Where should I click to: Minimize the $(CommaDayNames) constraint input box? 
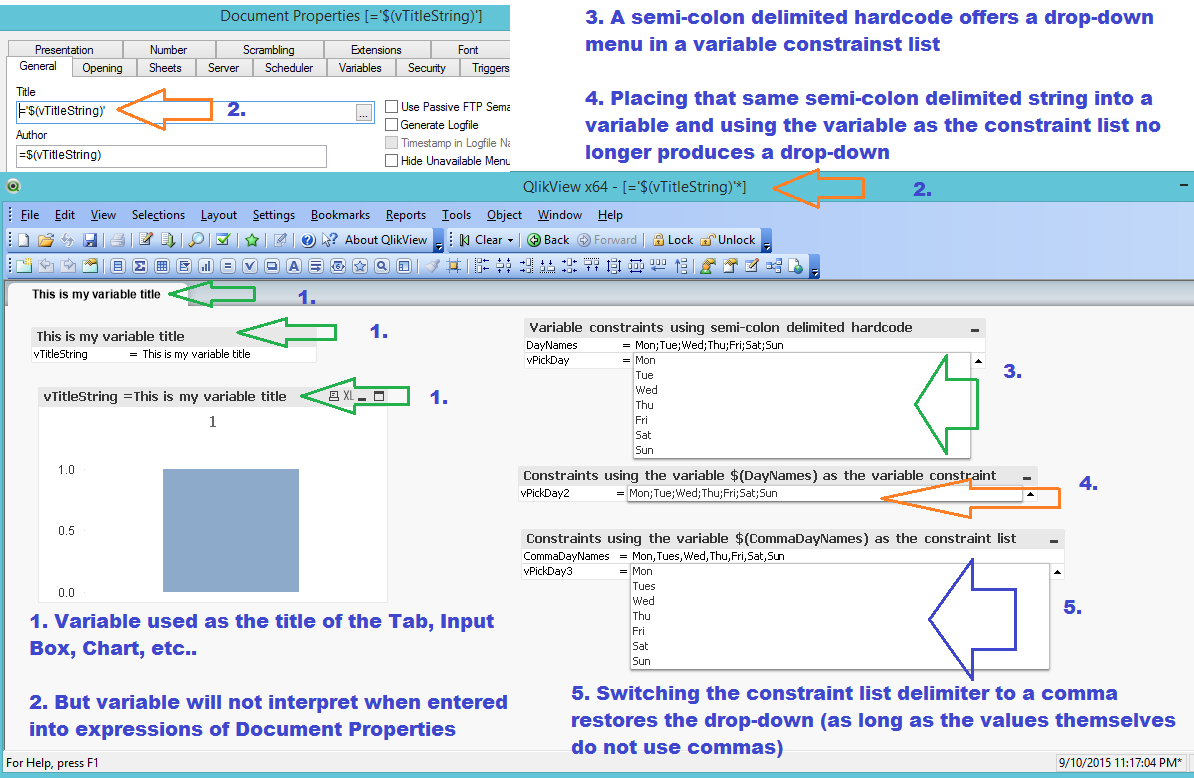point(1054,540)
